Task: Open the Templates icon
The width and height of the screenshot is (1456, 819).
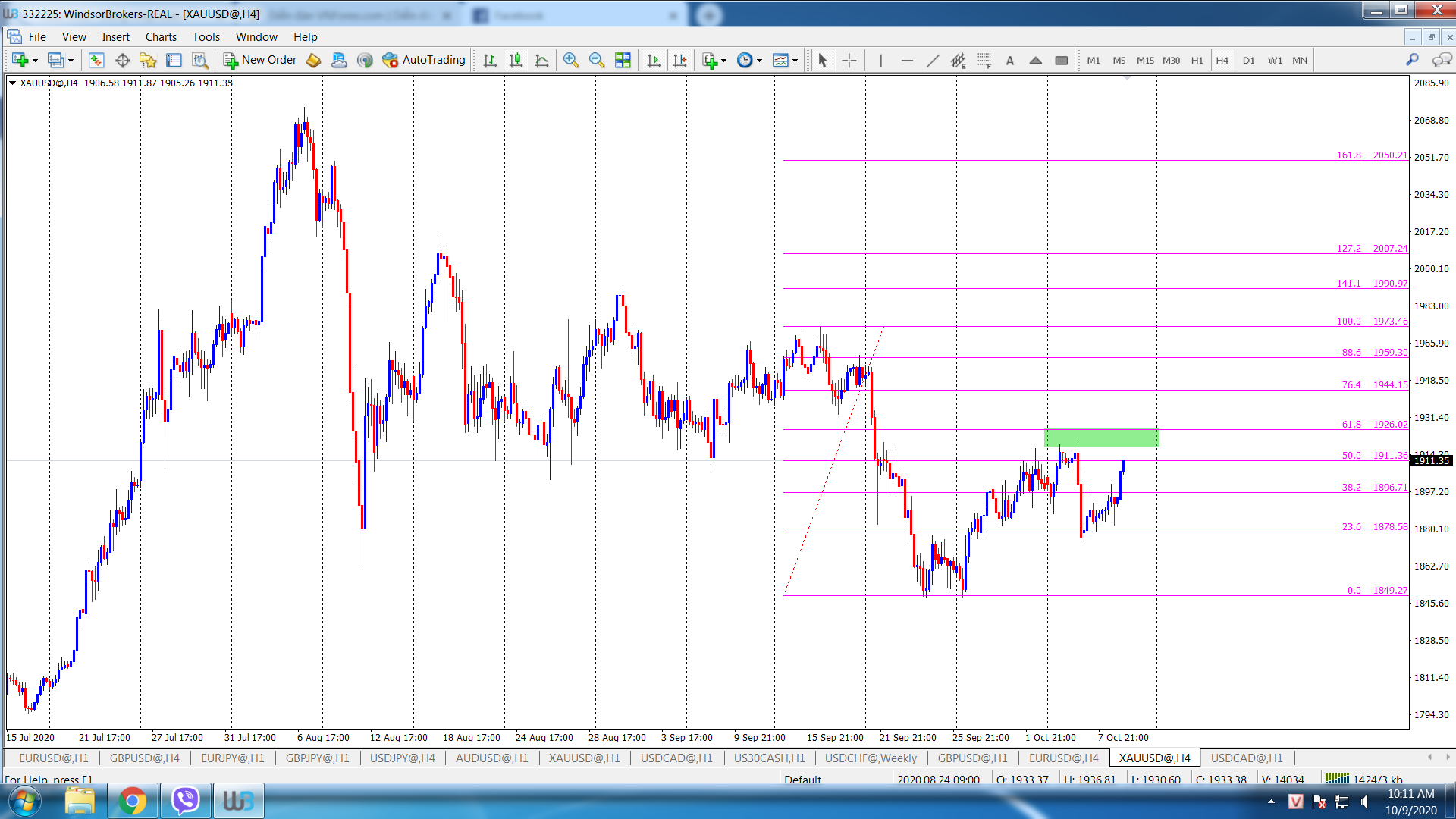Action: click(780, 60)
